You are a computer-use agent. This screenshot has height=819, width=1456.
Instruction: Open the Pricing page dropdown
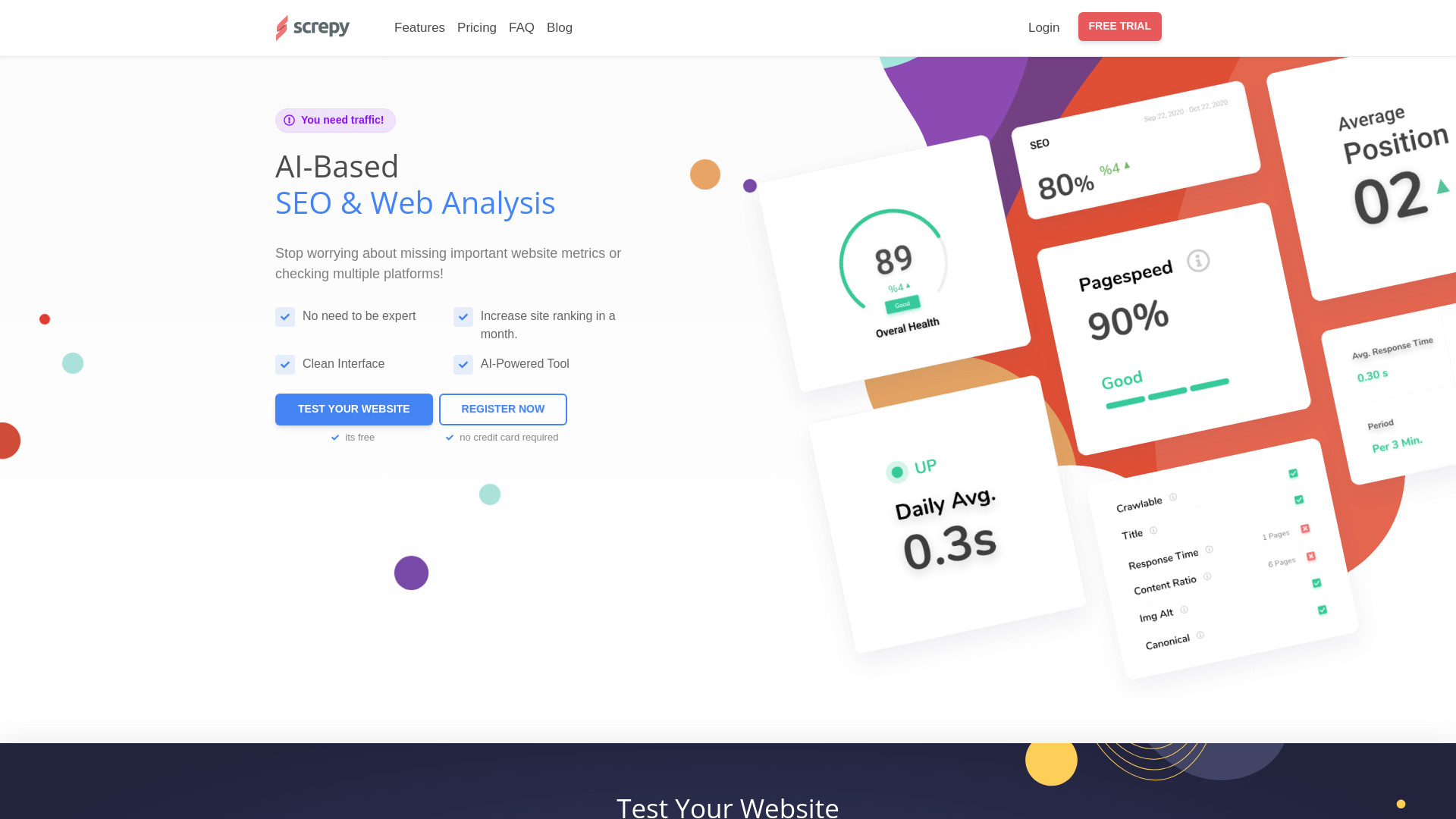476,27
